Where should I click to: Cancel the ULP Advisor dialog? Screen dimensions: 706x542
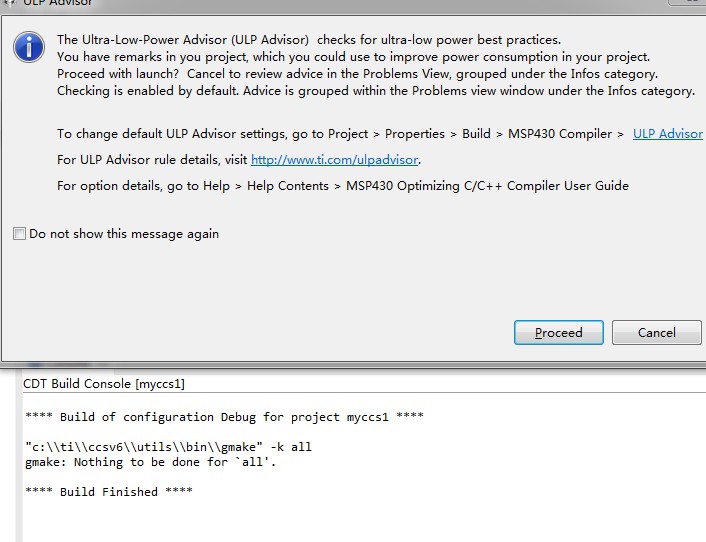[656, 332]
